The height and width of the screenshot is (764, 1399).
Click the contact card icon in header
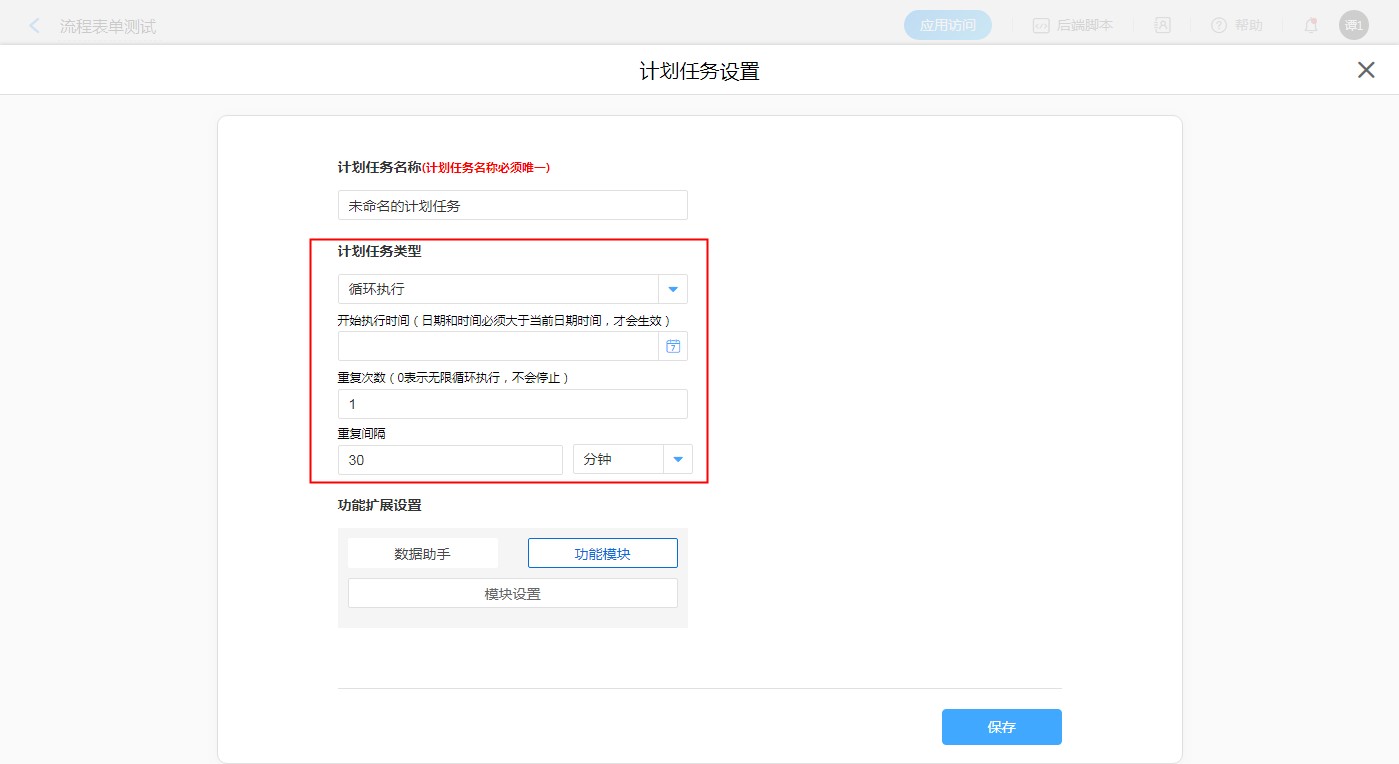click(1163, 26)
